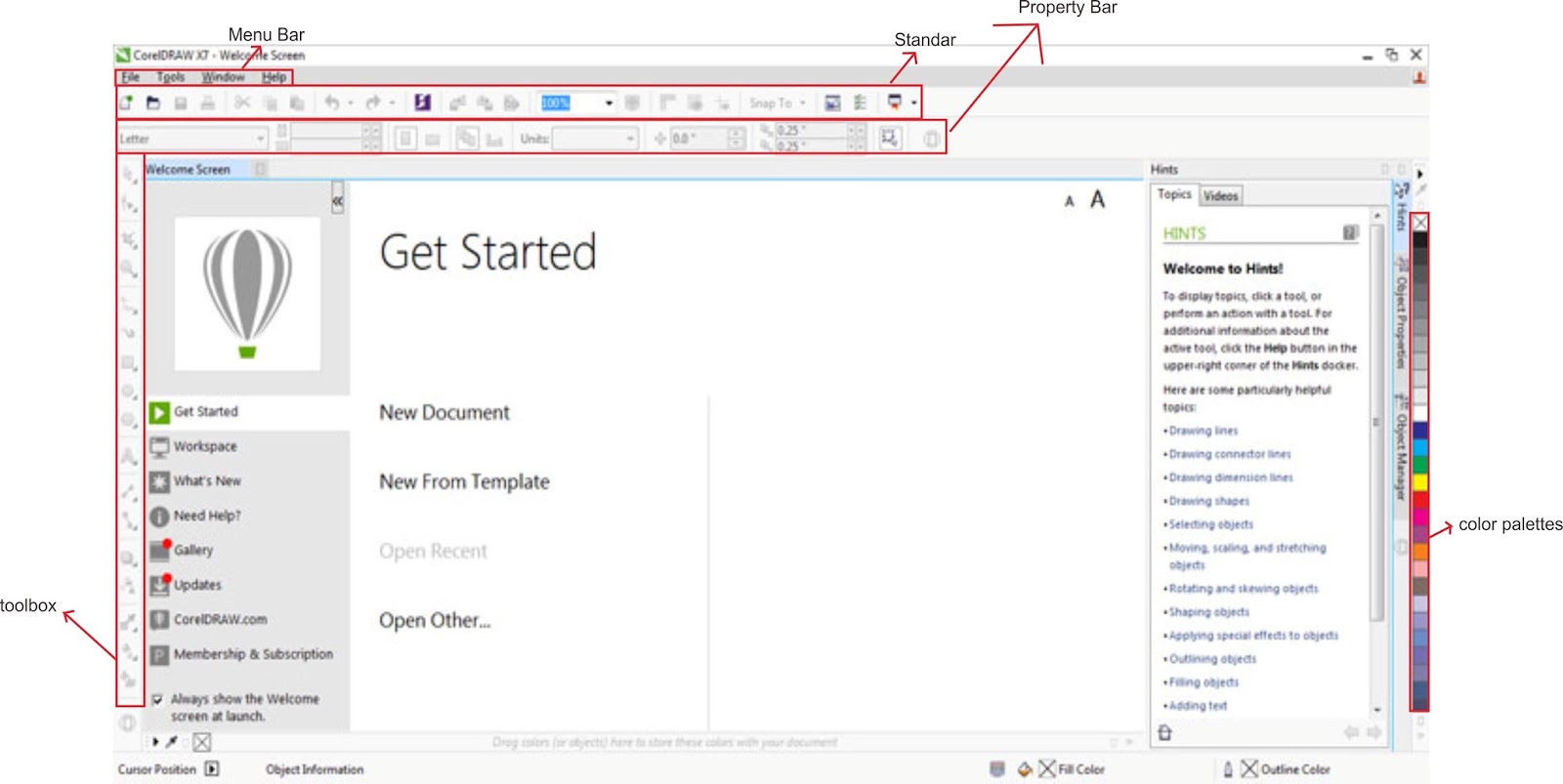
Task: Open the zoom level 100% dropdown
Action: [x=609, y=103]
